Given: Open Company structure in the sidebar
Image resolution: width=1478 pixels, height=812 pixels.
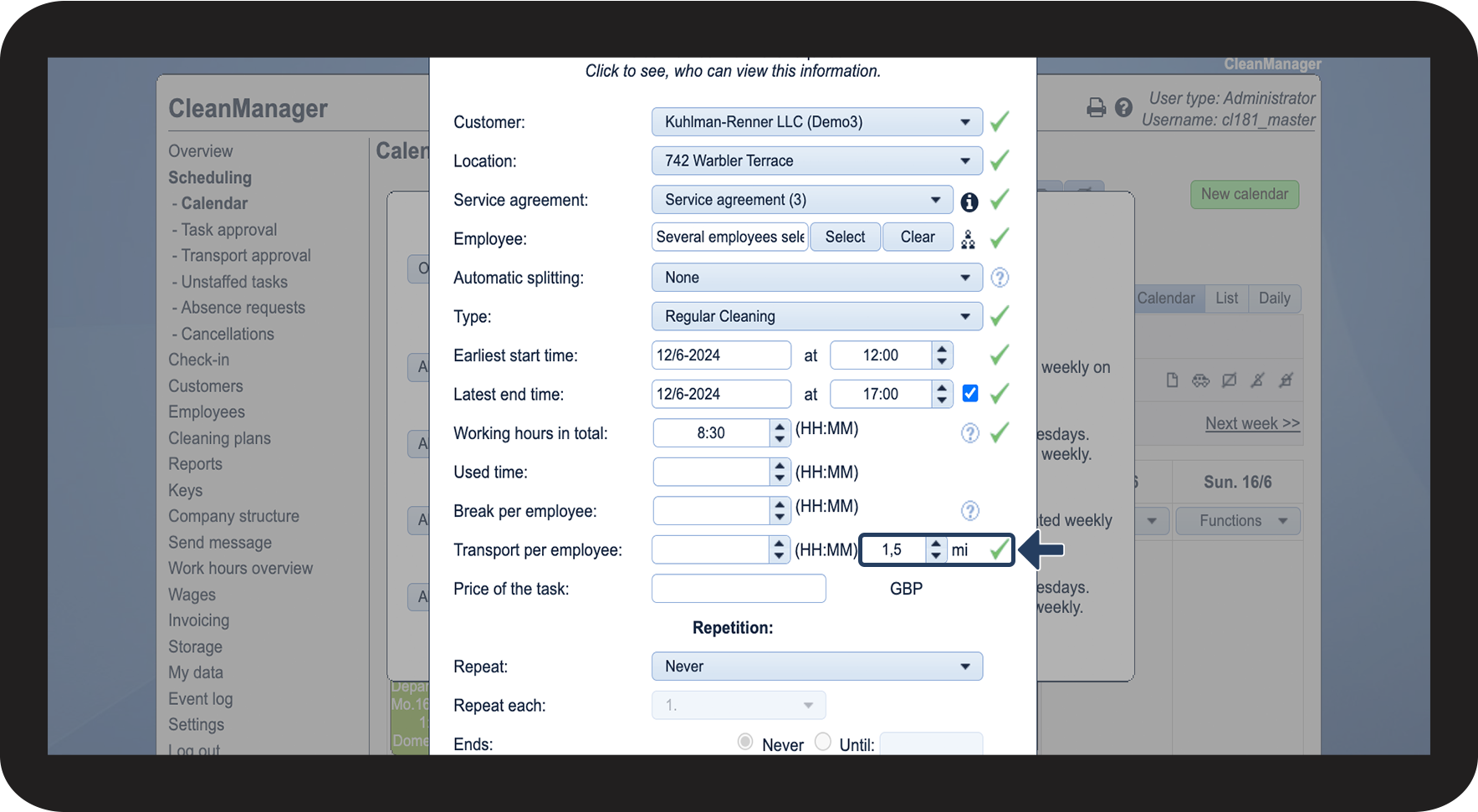Looking at the screenshot, I should [x=234, y=516].
